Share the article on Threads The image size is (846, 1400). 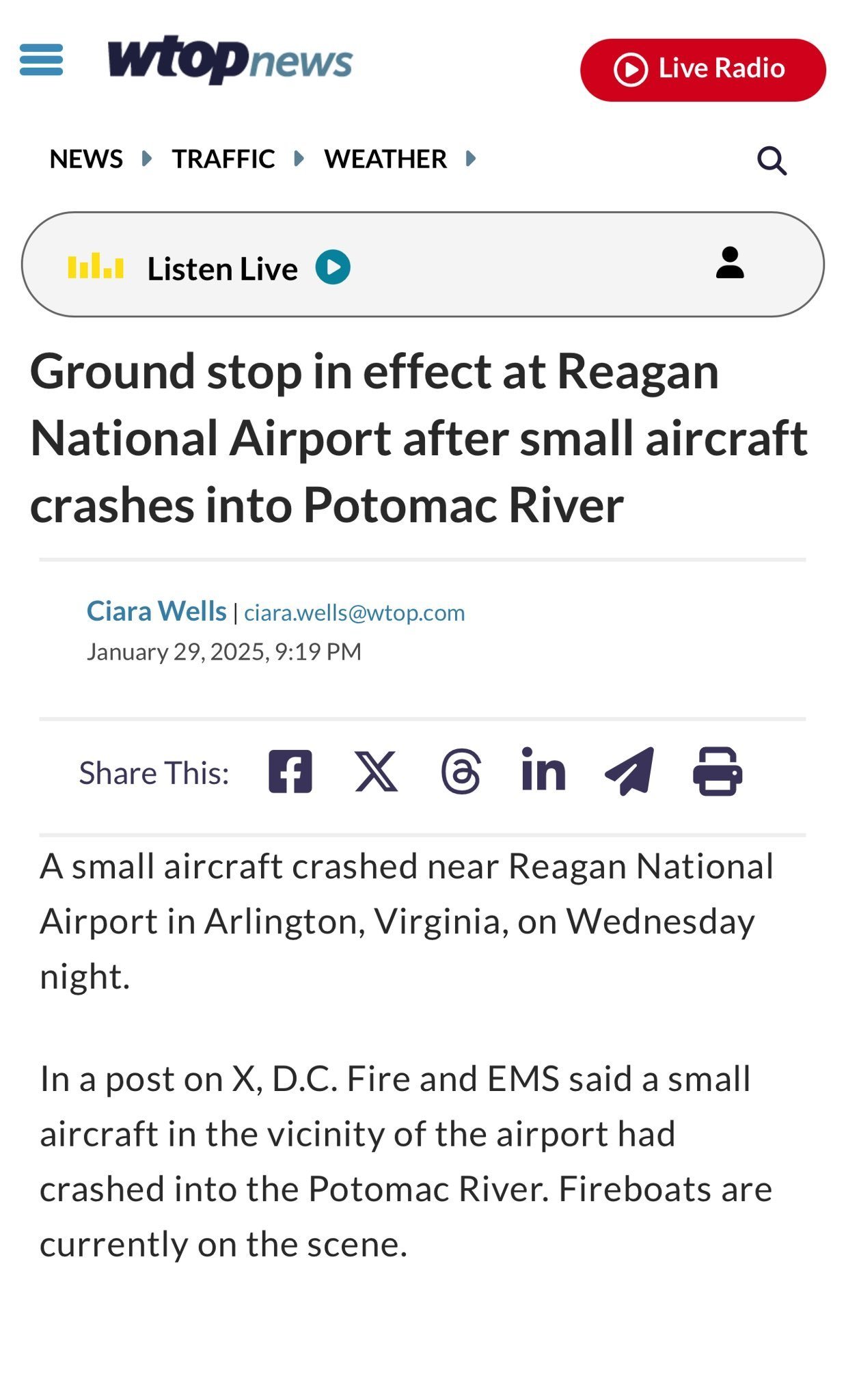(461, 771)
